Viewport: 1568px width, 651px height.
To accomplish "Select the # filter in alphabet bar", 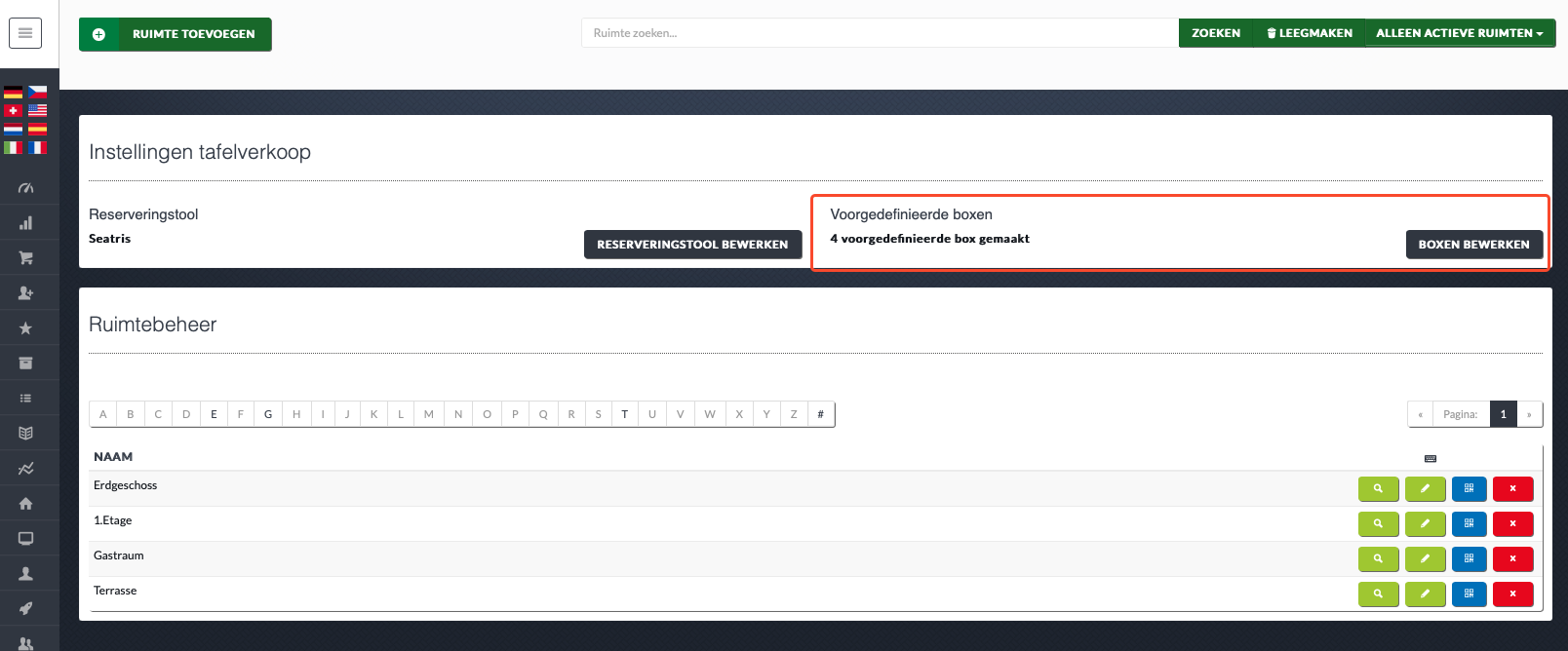I will click(821, 414).
